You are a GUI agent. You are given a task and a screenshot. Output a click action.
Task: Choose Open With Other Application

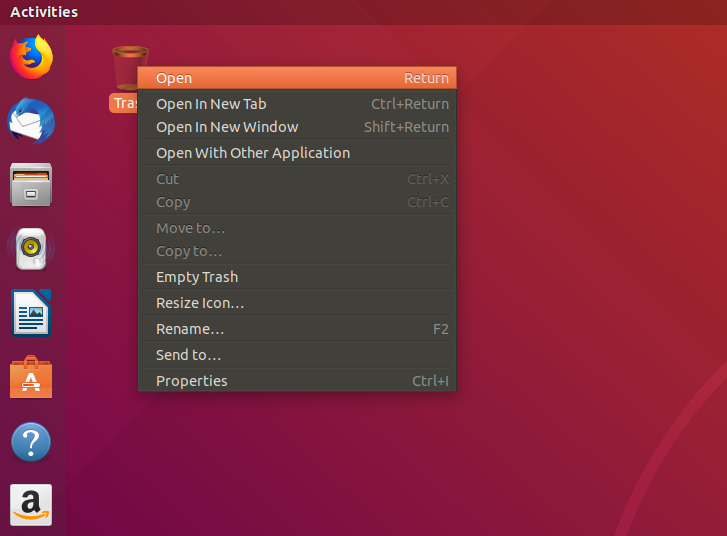[297, 153]
